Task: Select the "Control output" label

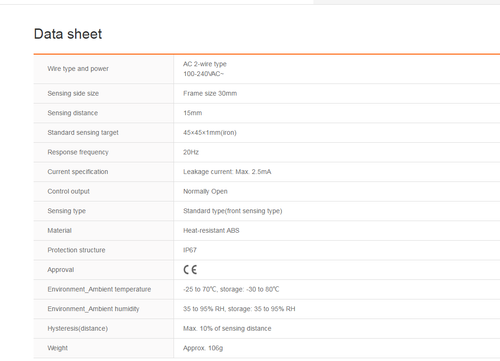Action: [x=68, y=191]
